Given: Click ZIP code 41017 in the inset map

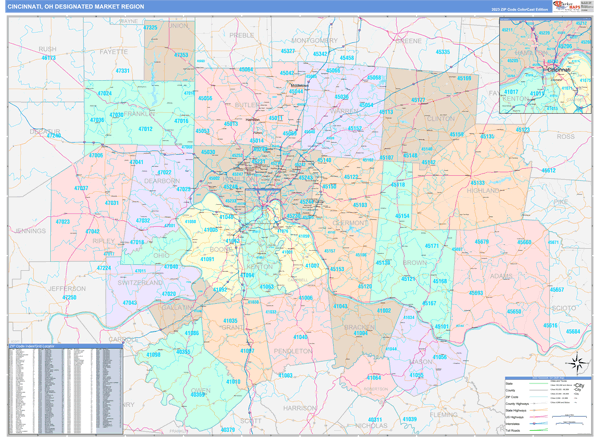Looking at the screenshot, I should coord(511,92).
